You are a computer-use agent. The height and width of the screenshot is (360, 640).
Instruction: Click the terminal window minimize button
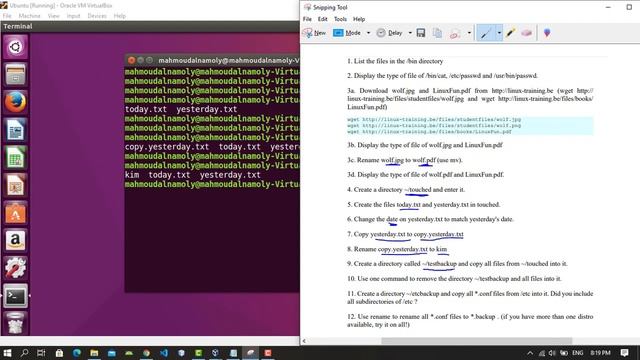(x=140, y=60)
